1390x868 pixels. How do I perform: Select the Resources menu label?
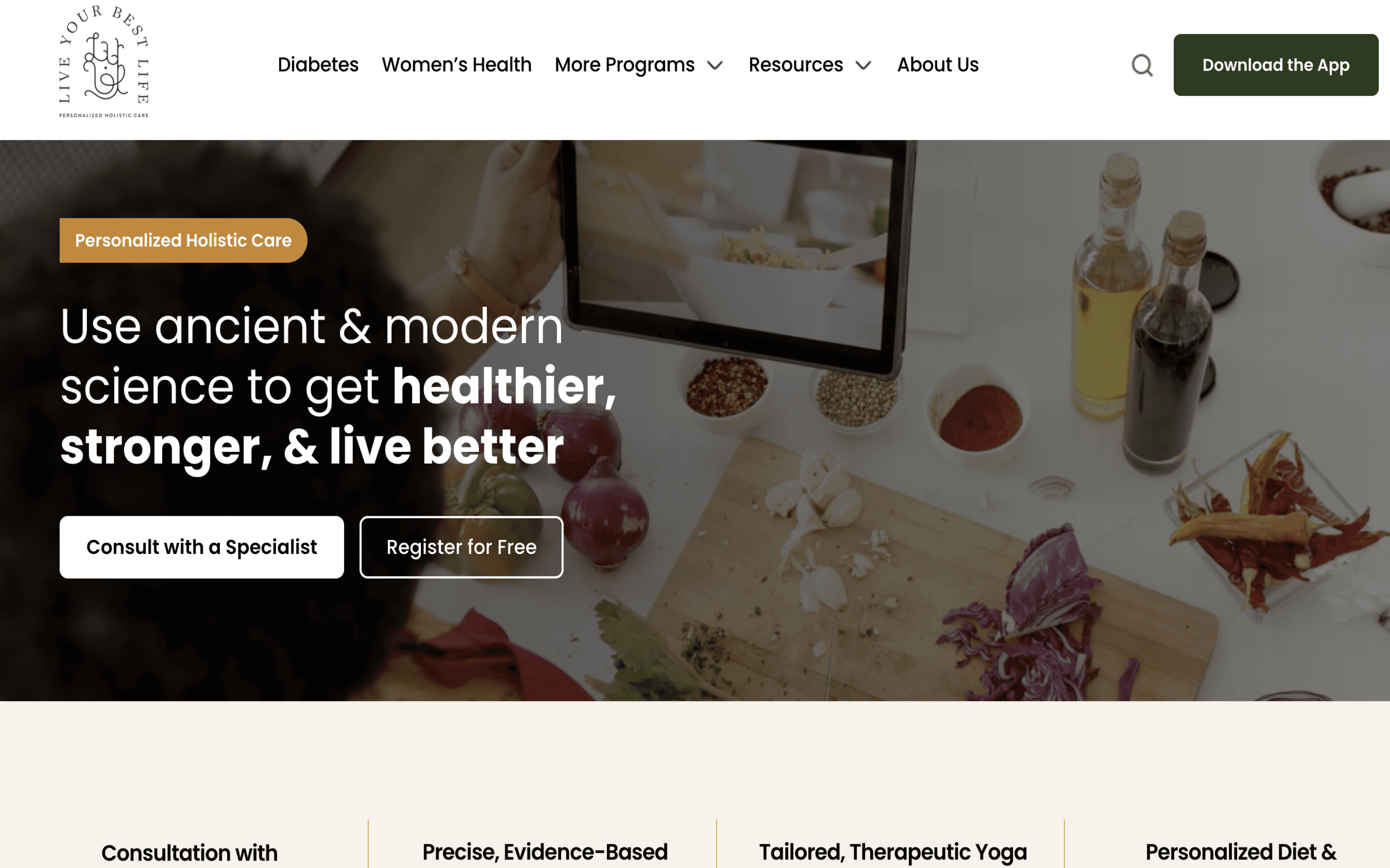tap(796, 65)
